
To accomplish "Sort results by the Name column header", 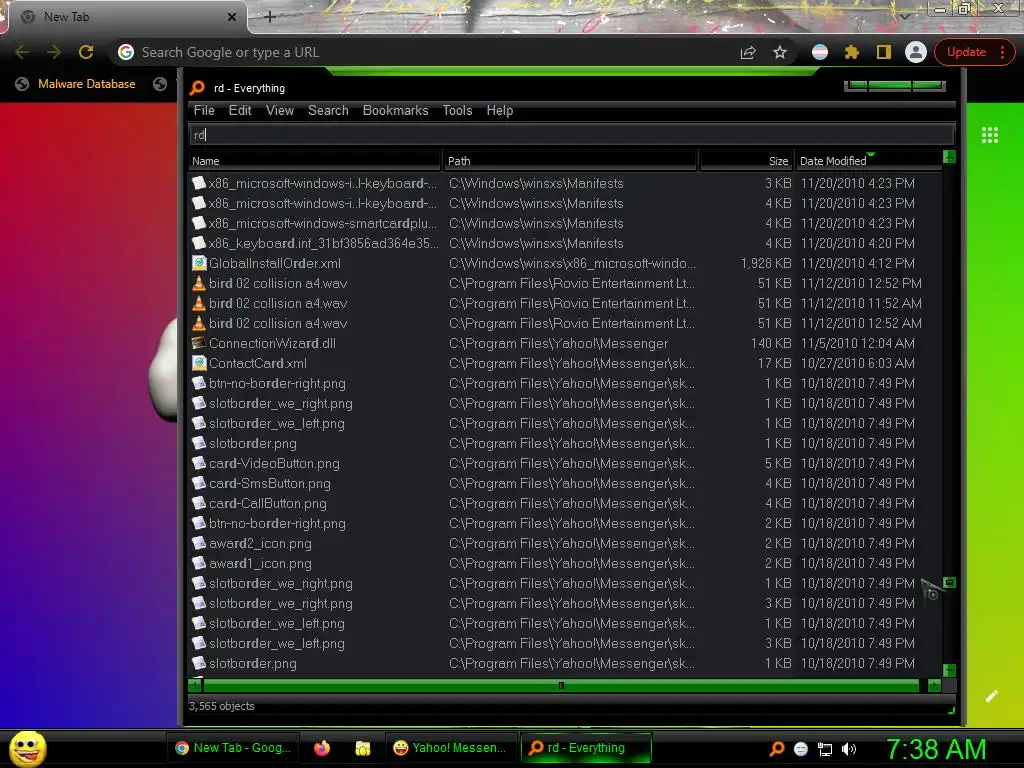I will tap(315, 161).
